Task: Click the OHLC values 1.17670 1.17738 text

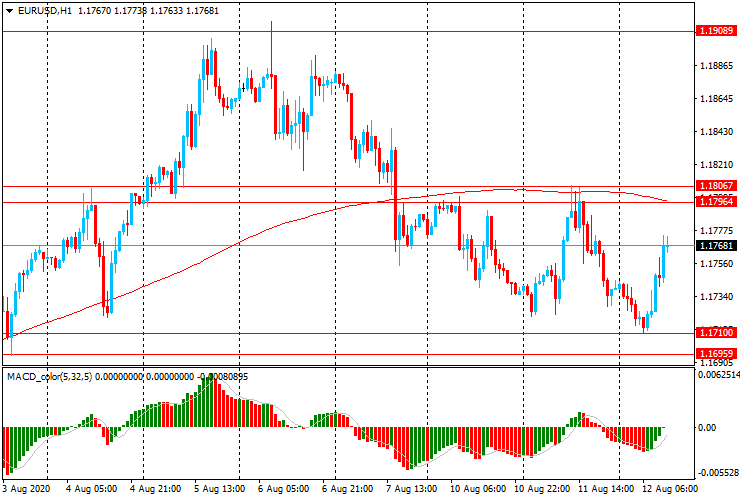Action: pyautogui.click(x=112, y=10)
